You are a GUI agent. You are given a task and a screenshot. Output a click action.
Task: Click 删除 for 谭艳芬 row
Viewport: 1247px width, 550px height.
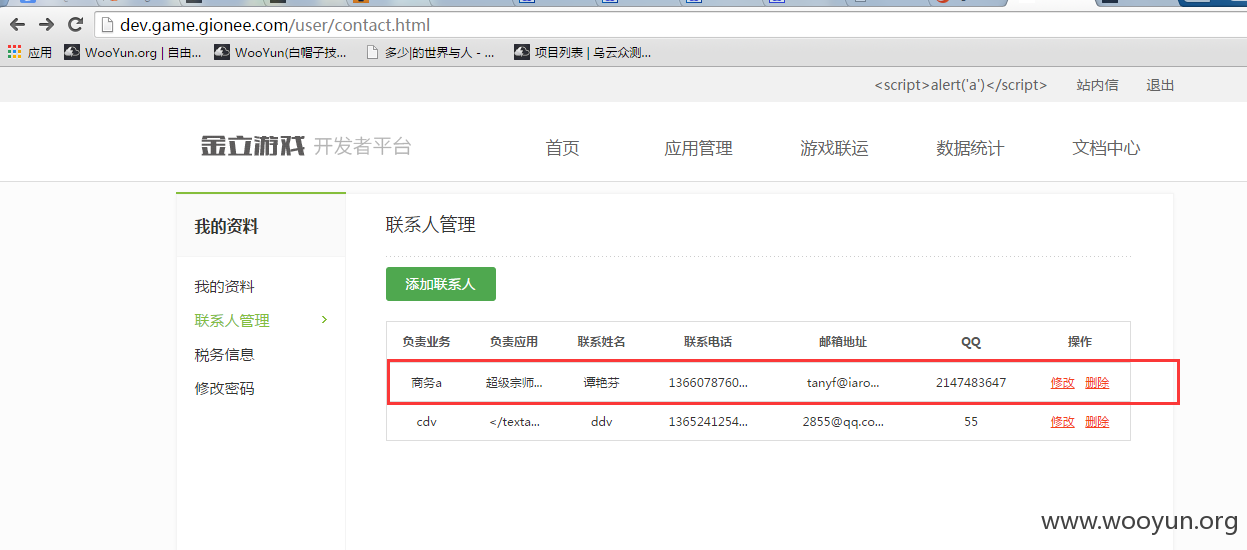pos(1097,383)
